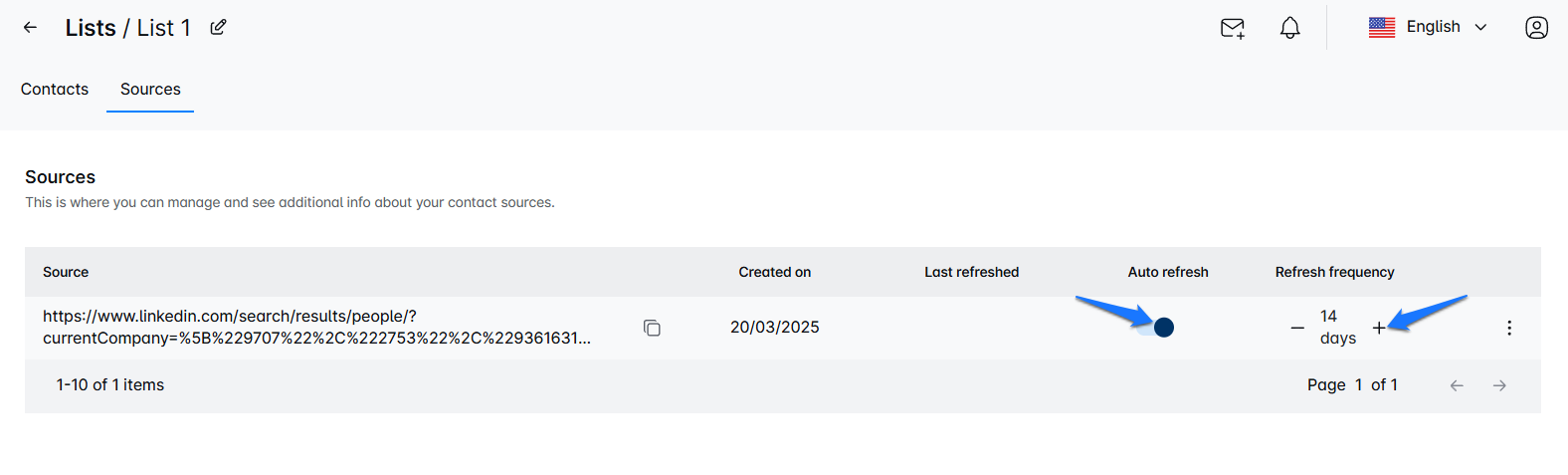Image resolution: width=1568 pixels, height=475 pixels.
Task: Open the source row three-dot menu
Action: 1508,328
